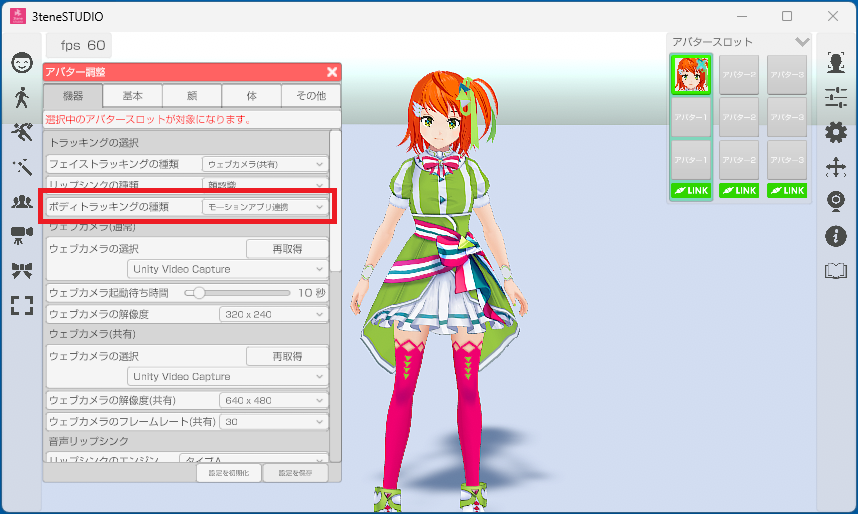
Task: Open the information icon
Action: coord(836,236)
